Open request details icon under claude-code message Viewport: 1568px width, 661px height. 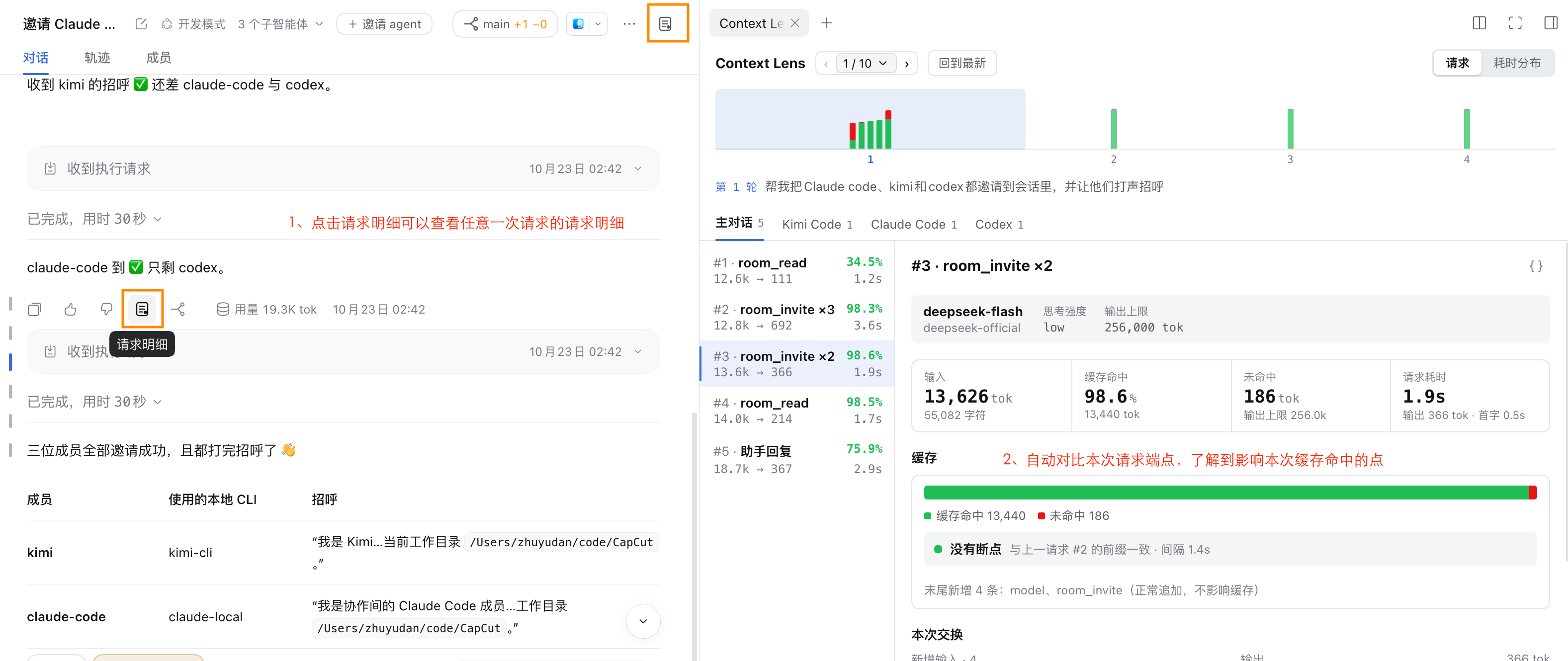(142, 309)
